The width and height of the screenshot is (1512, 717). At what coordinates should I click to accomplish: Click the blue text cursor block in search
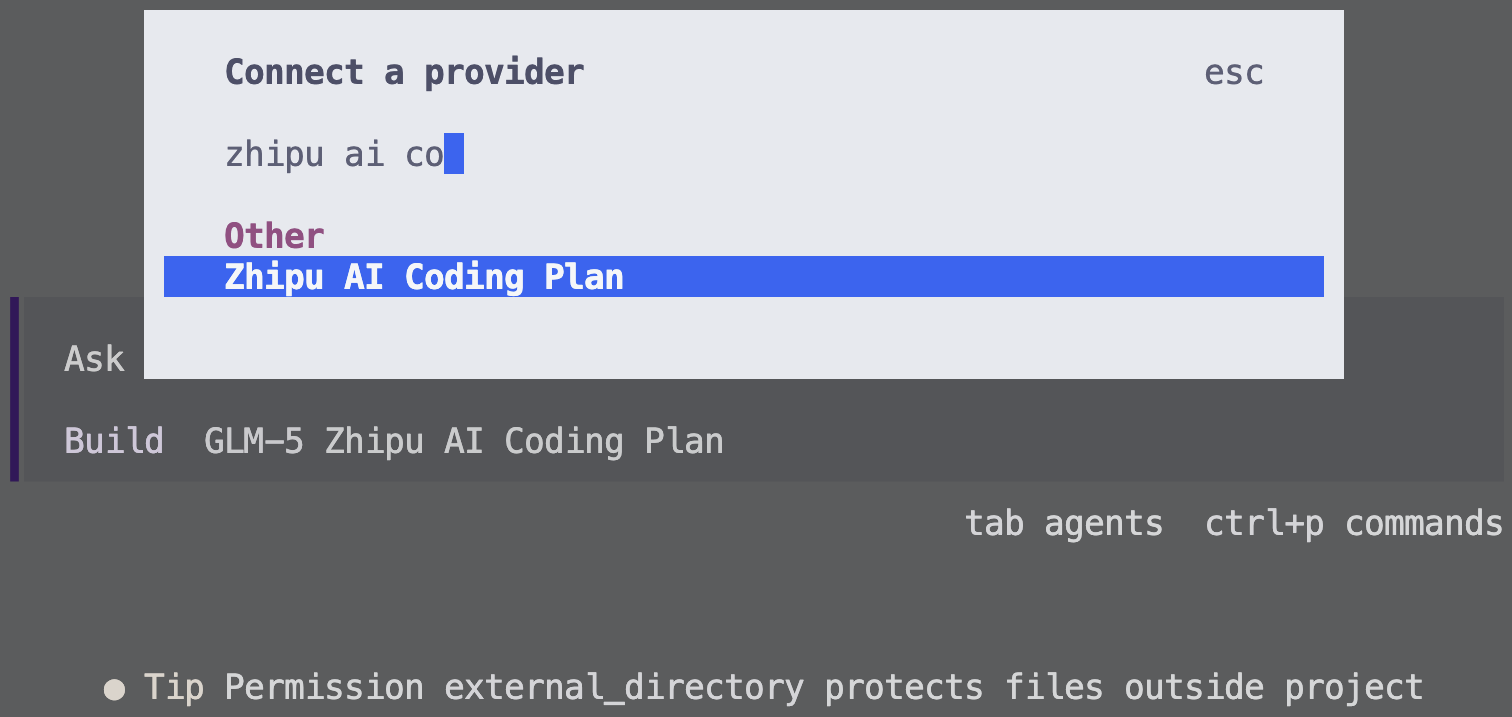pos(454,154)
